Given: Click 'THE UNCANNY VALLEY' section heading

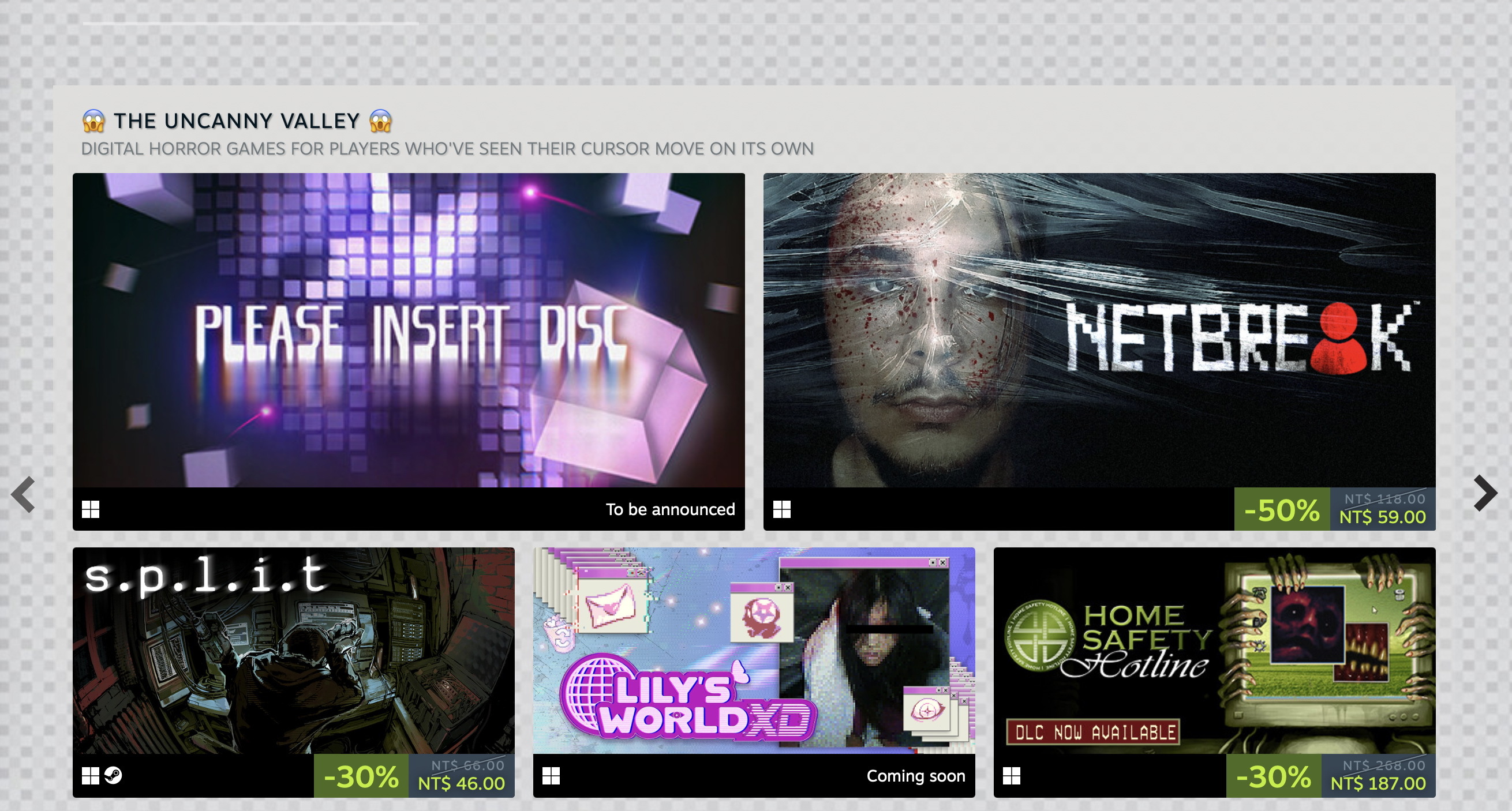Looking at the screenshot, I should tap(237, 121).
